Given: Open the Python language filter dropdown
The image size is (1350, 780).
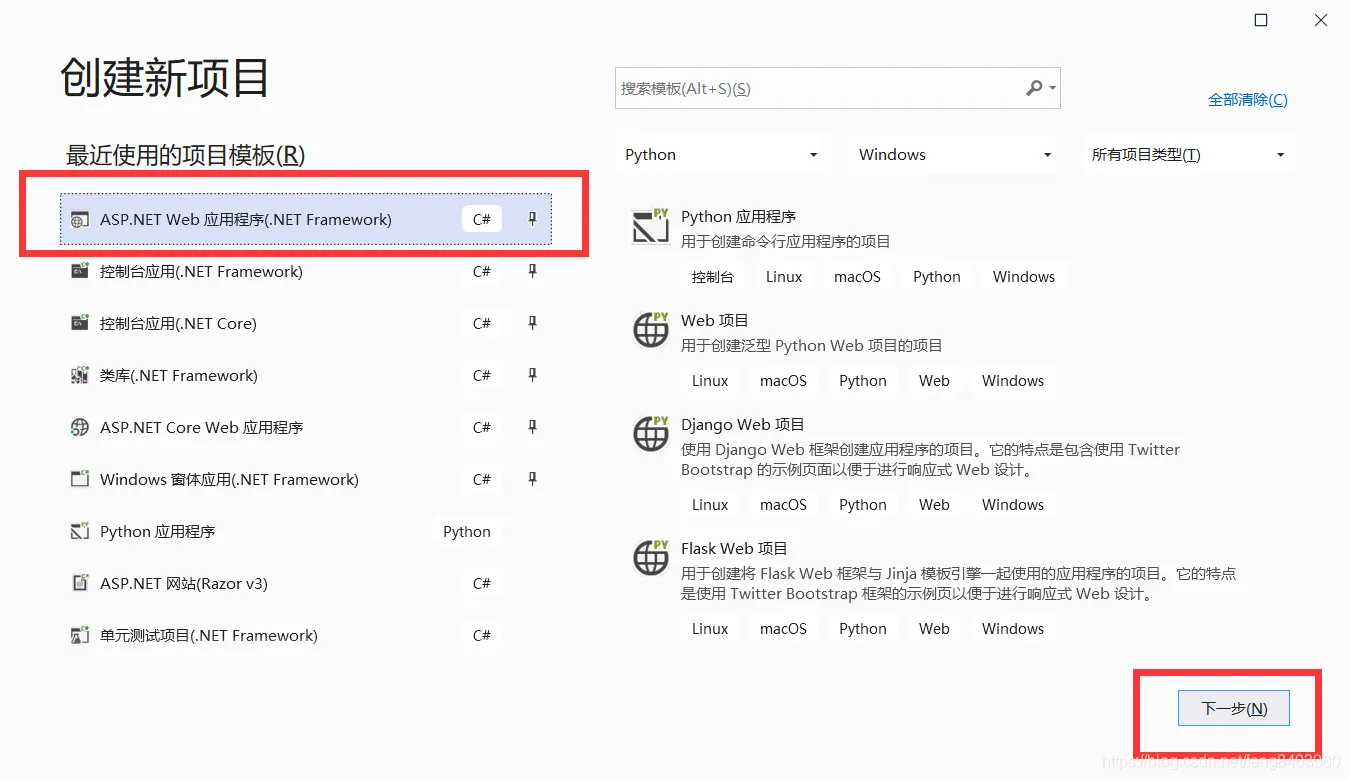Looking at the screenshot, I should pyautogui.click(x=721, y=155).
